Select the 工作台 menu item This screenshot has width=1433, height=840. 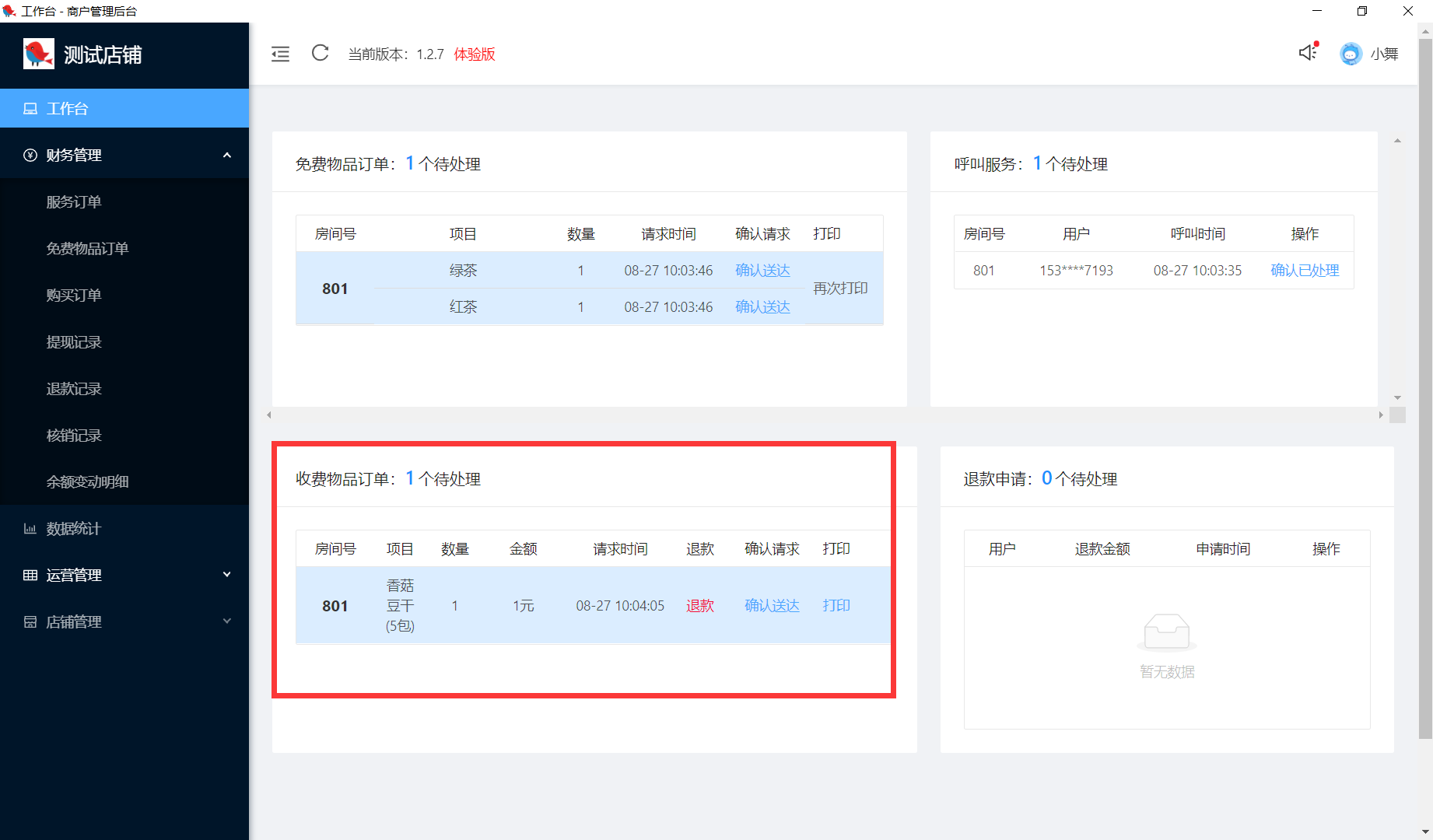point(124,109)
